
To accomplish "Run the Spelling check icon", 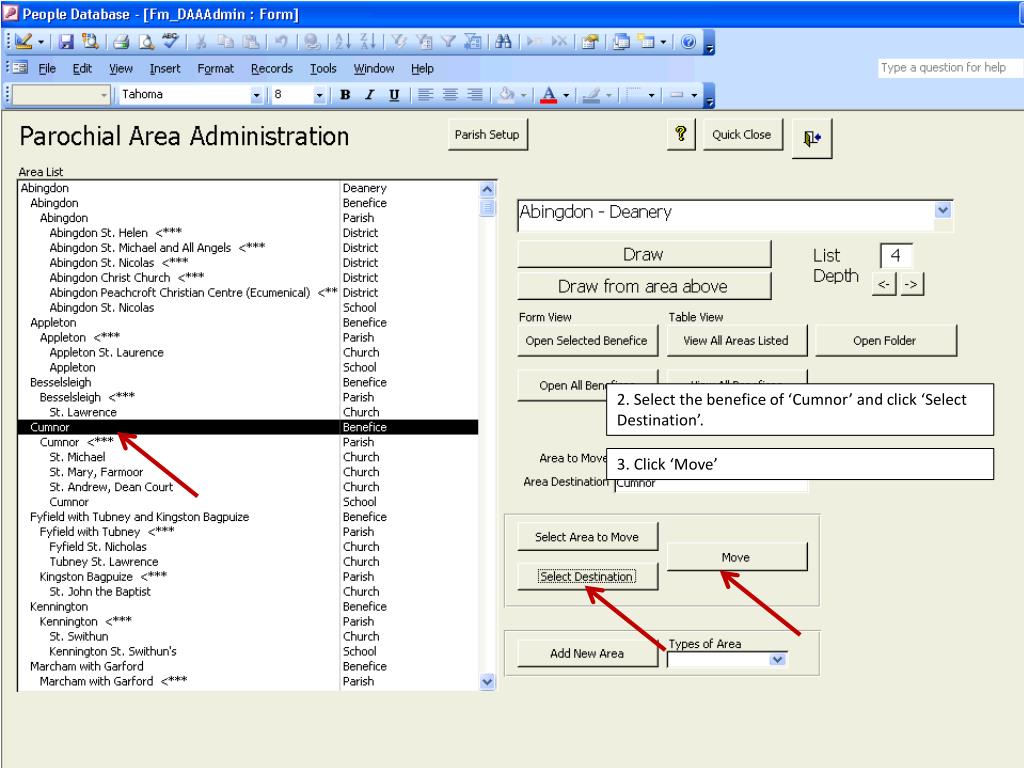I will [x=170, y=42].
